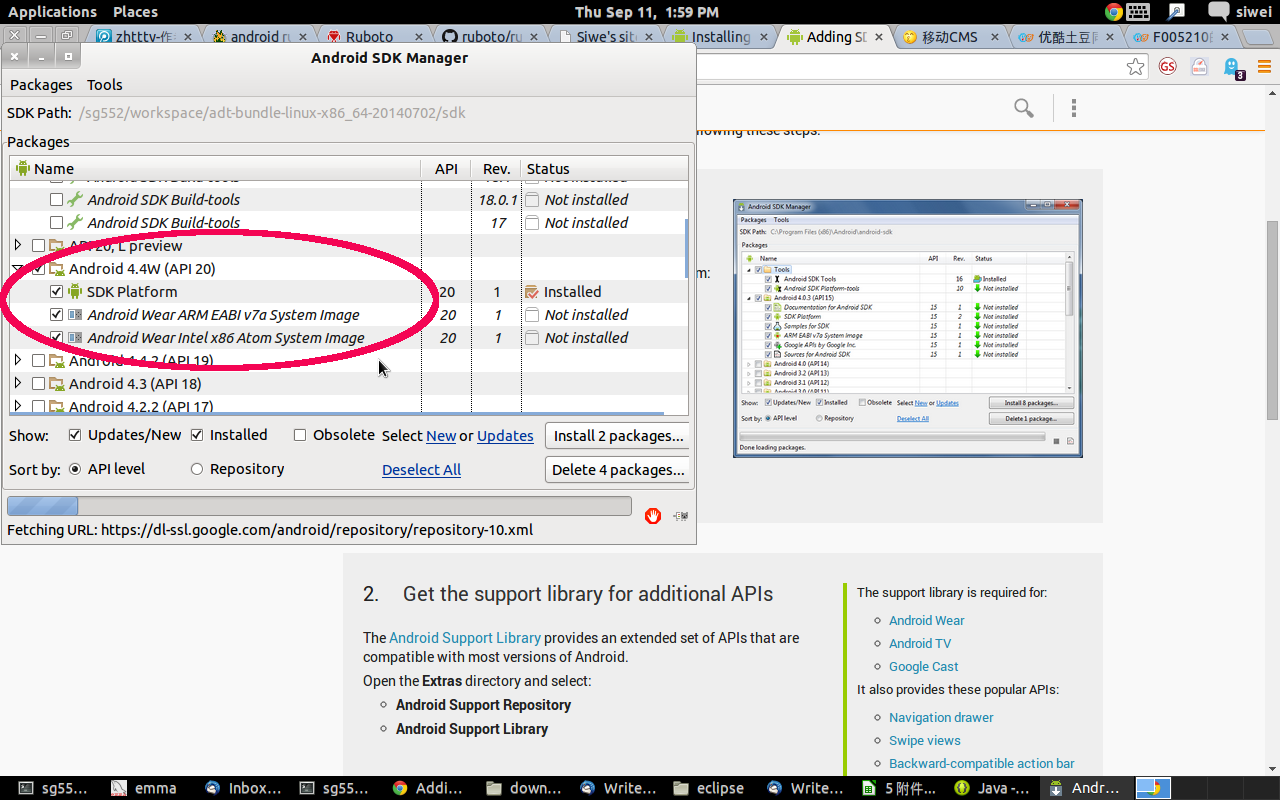Toggle the Installed show-filter checkbox
The width and height of the screenshot is (1280, 800).
click(197, 435)
